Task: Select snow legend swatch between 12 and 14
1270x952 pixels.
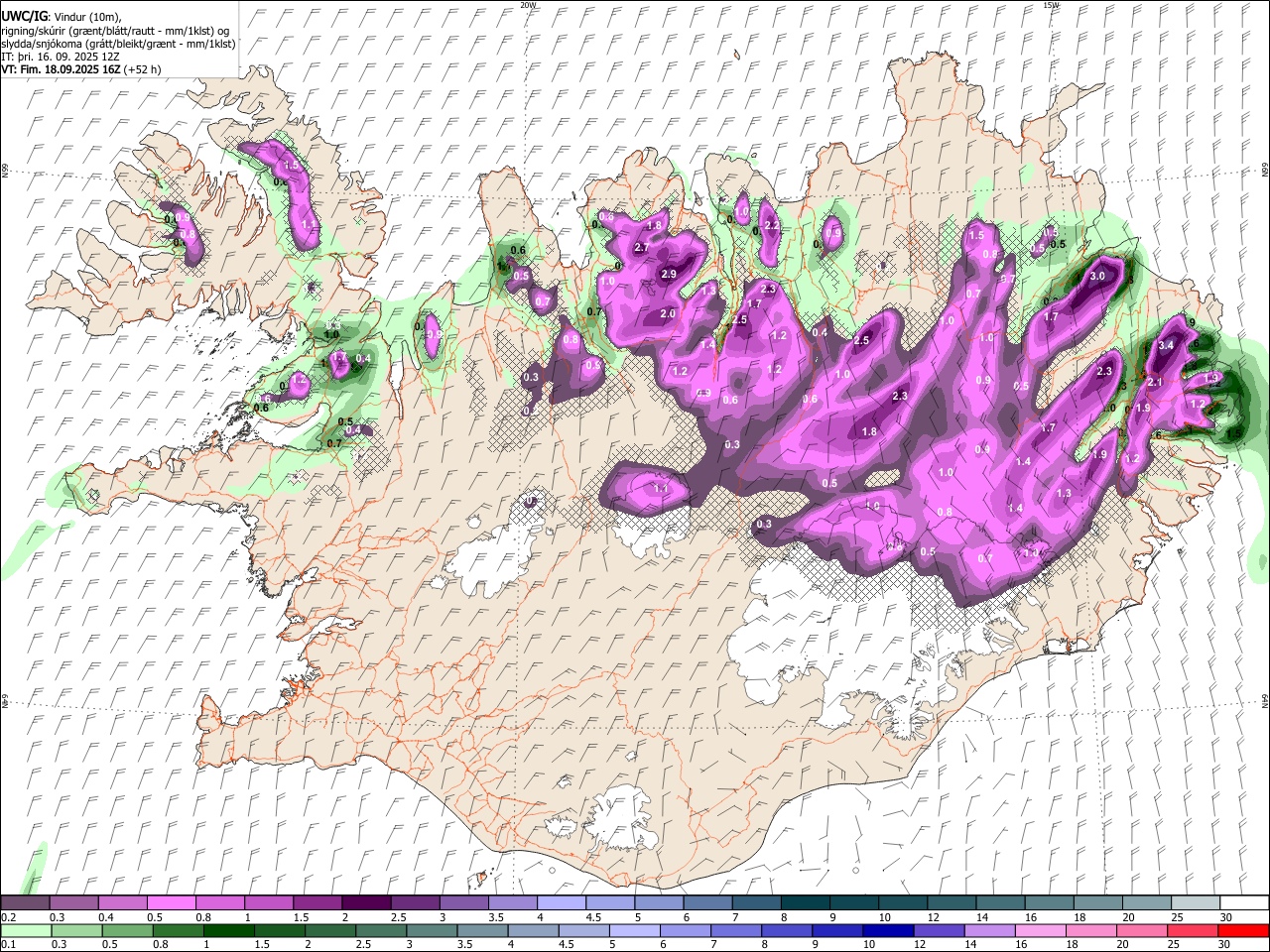Action: pos(951,902)
